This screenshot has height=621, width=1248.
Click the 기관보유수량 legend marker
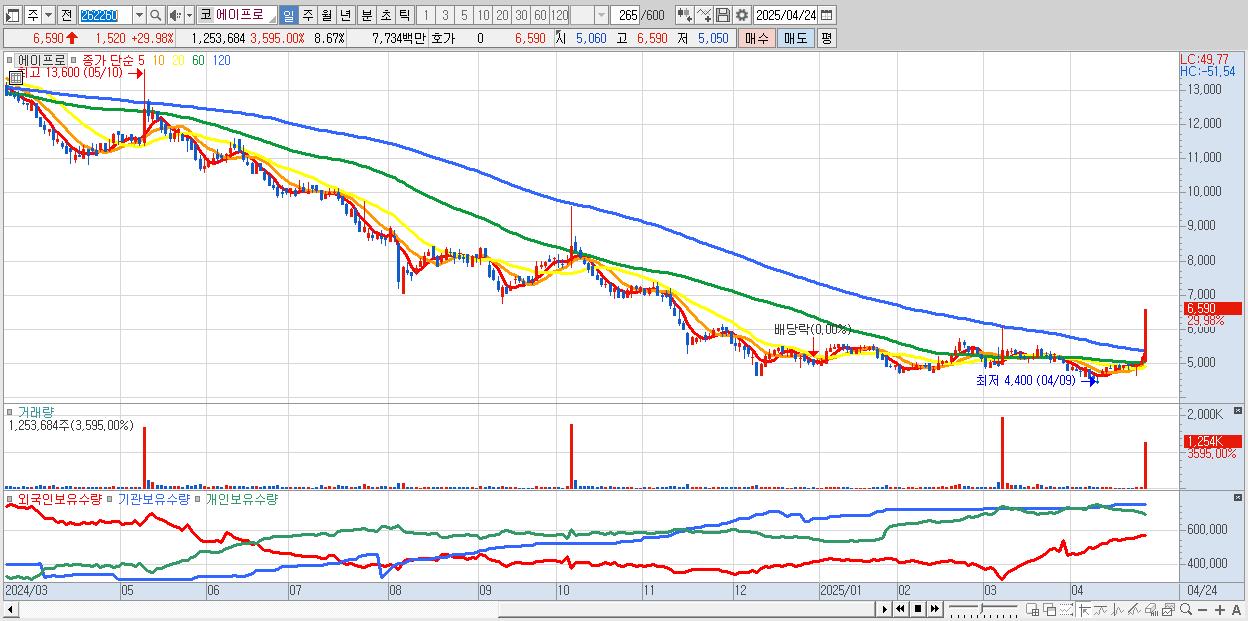pyautogui.click(x=112, y=498)
